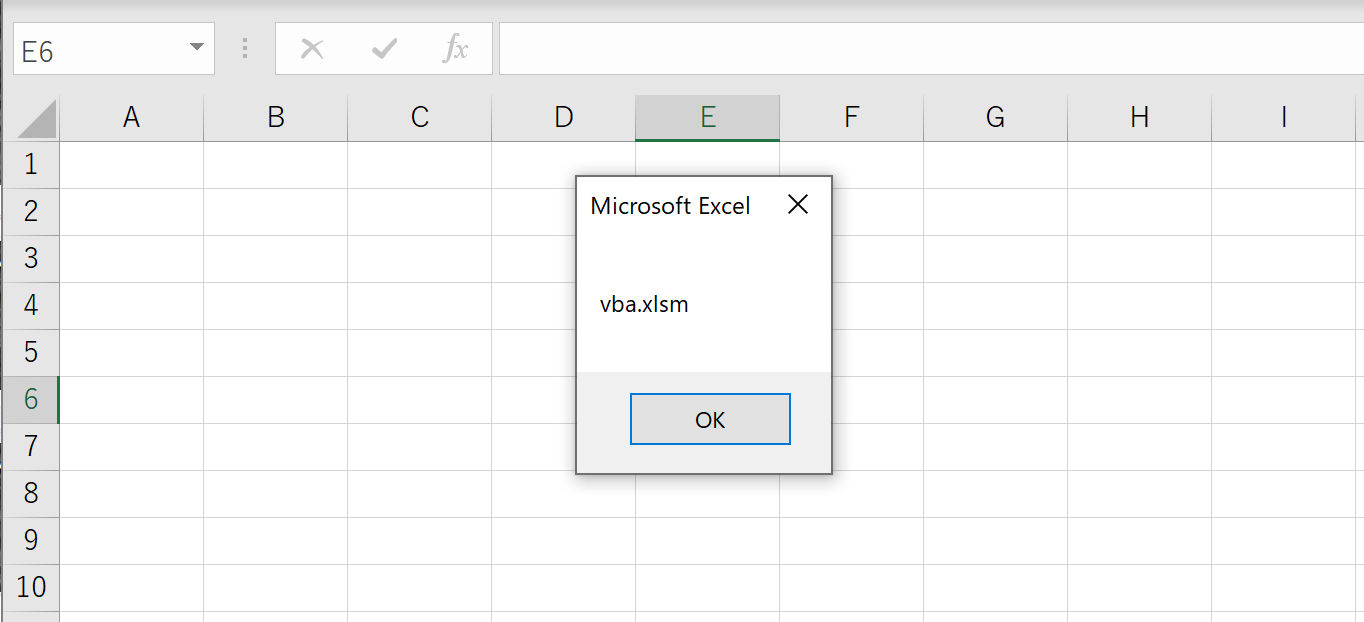Select column H header
1364x622 pixels.
[x=1140, y=118]
